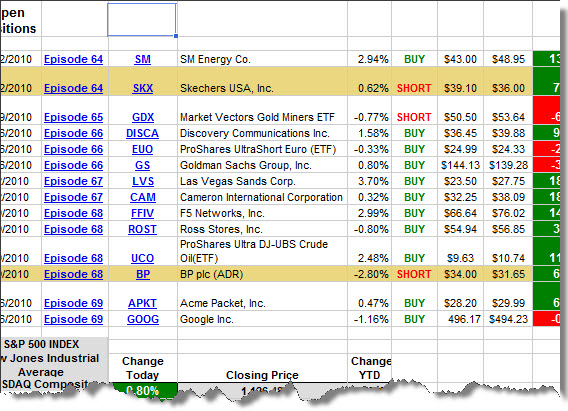
Task: Select the $76.02 price cell
Action: 508,213
